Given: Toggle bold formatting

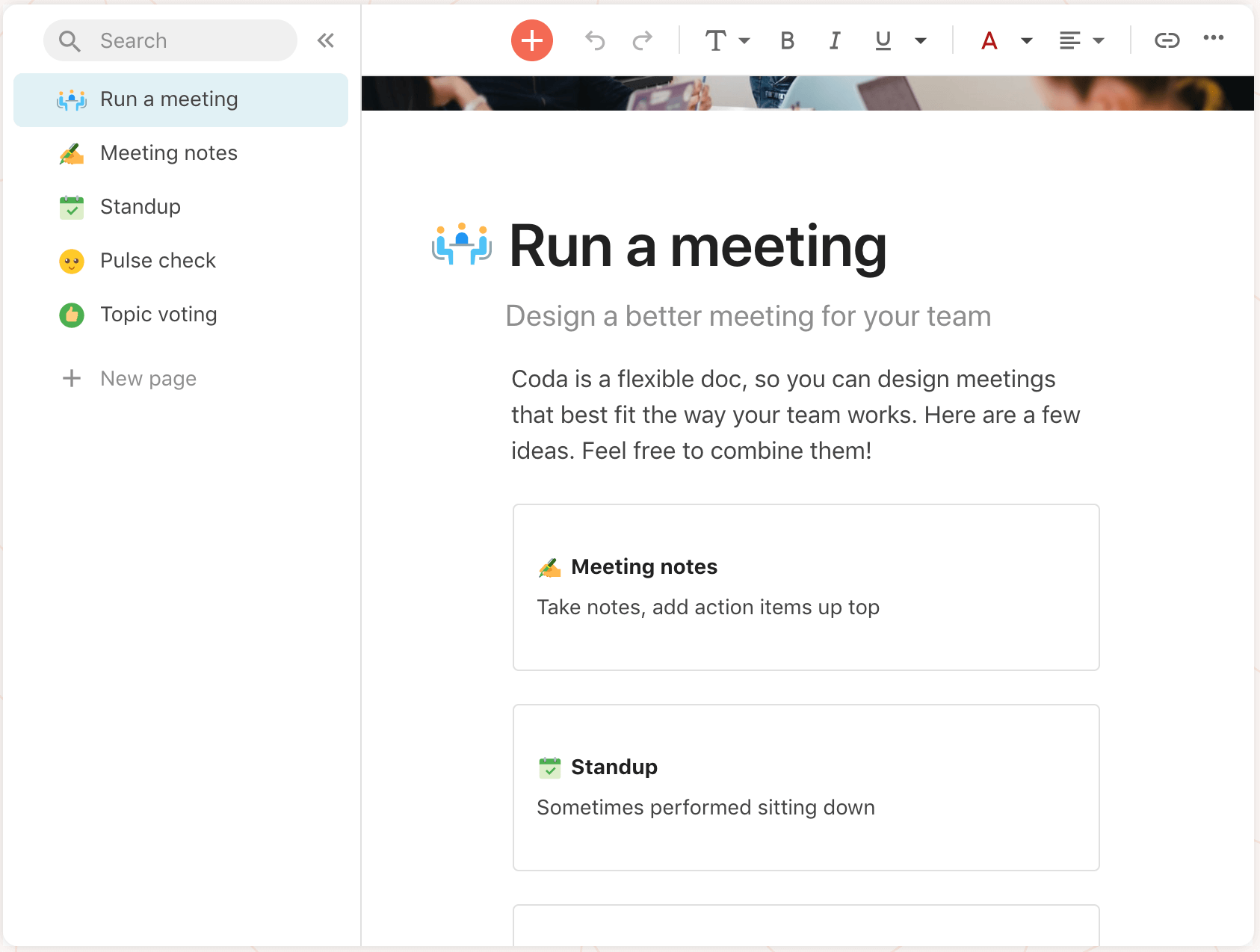Looking at the screenshot, I should point(787,40).
